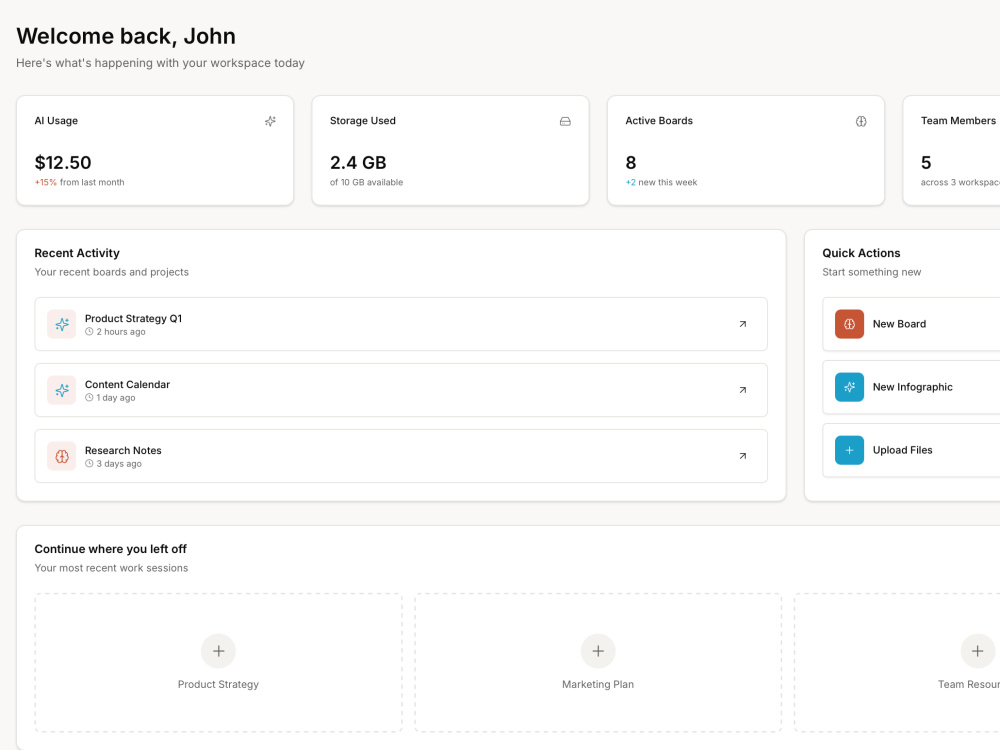
Task: Open Product Strategy Q1 via its arrow icon
Action: pos(743,324)
